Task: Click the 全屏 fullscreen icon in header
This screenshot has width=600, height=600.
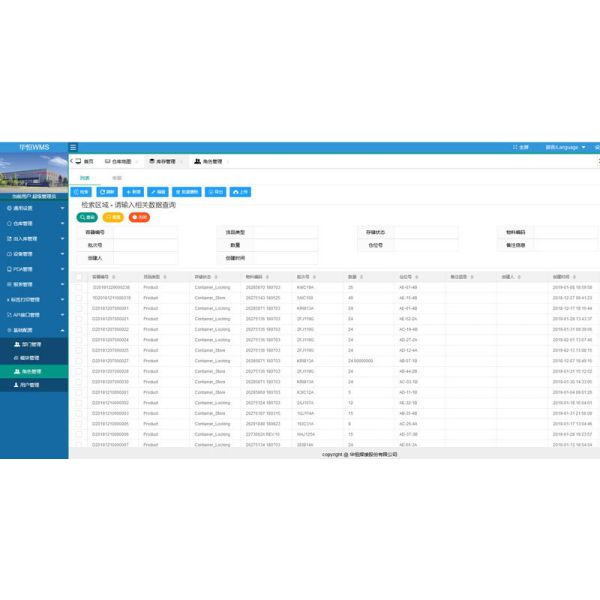Action: (x=520, y=147)
